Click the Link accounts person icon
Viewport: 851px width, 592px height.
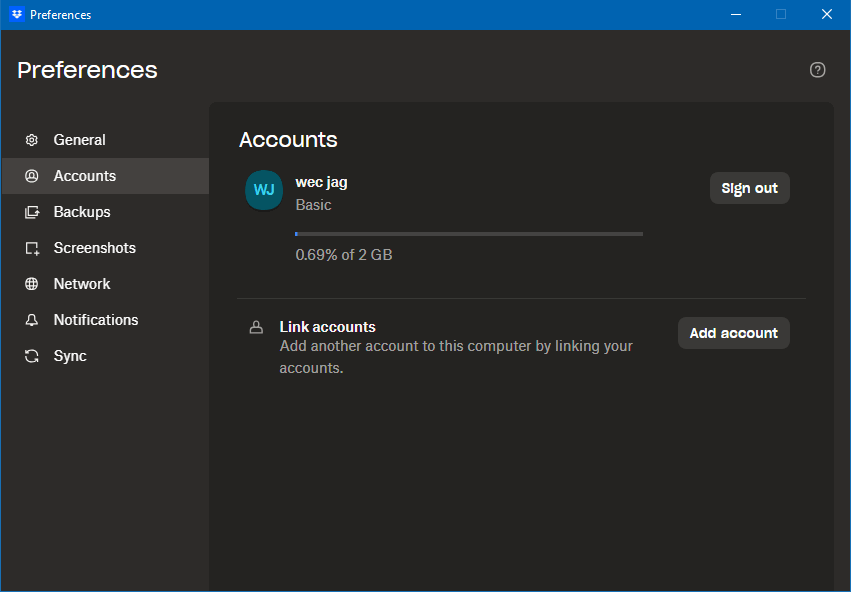coord(256,327)
